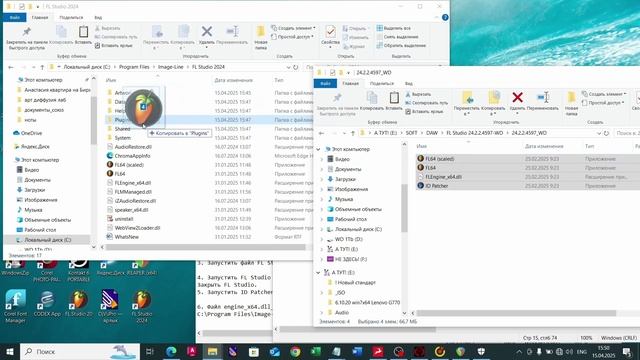Viewport: 640px width, 360px height.
Task: Switch to Поделиться tab in 24.2.2.4597_WO window
Action: coord(382,83)
